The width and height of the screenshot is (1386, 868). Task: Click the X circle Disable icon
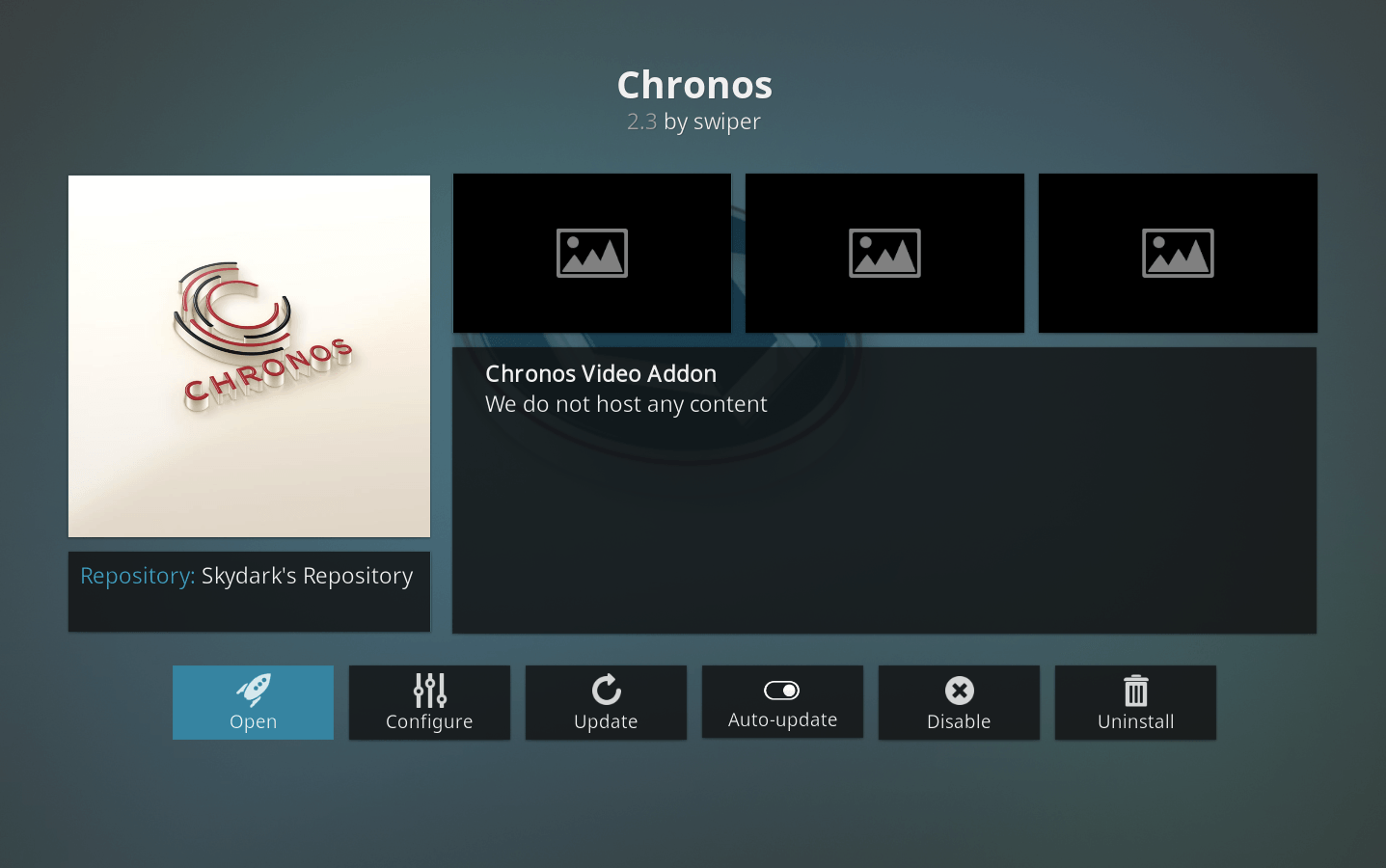[960, 691]
